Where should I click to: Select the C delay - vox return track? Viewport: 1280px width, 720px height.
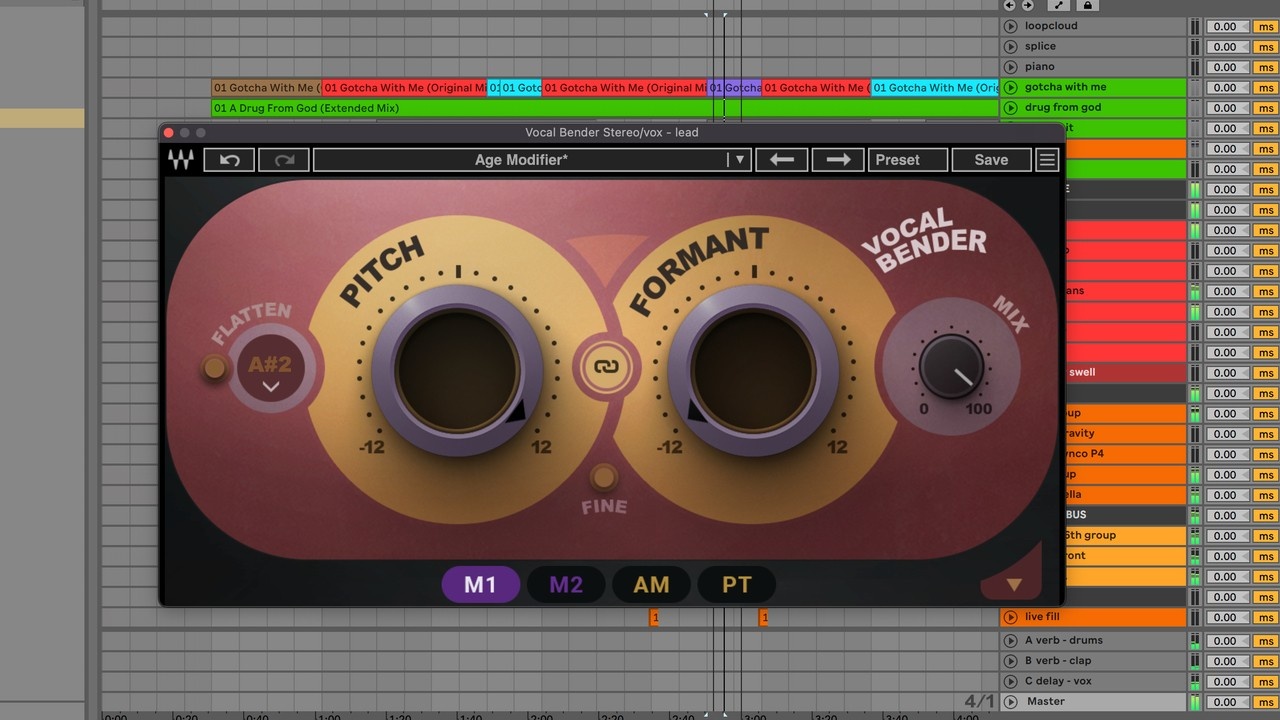1094,681
